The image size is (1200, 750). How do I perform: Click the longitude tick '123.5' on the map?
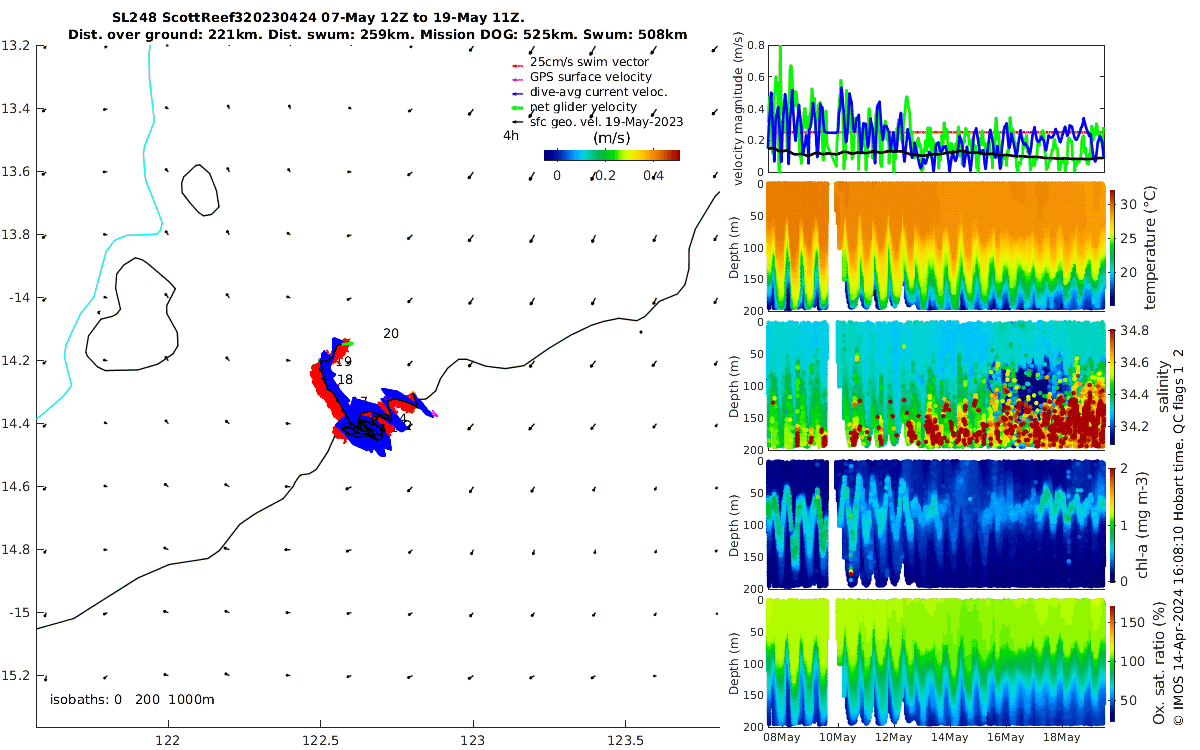624,740
